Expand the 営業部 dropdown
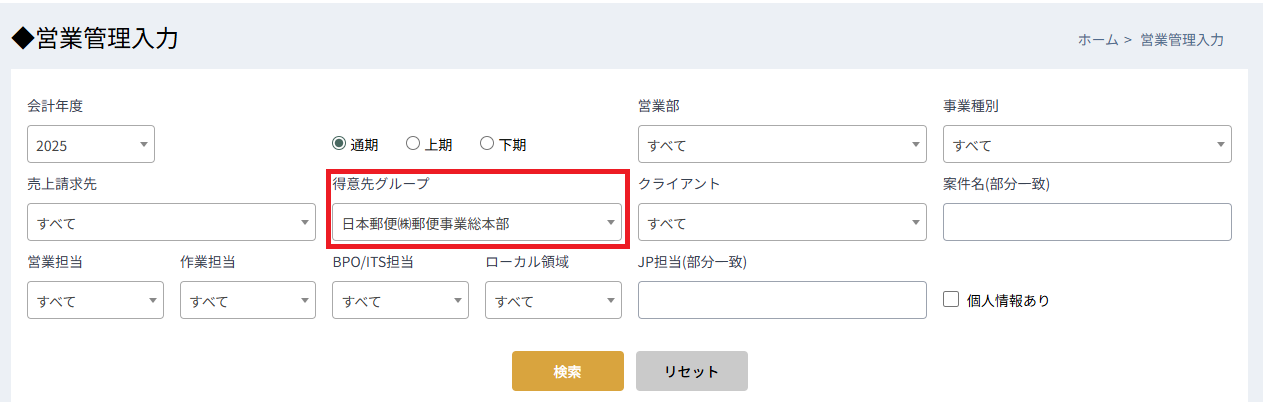1263x402 pixels. [782, 144]
